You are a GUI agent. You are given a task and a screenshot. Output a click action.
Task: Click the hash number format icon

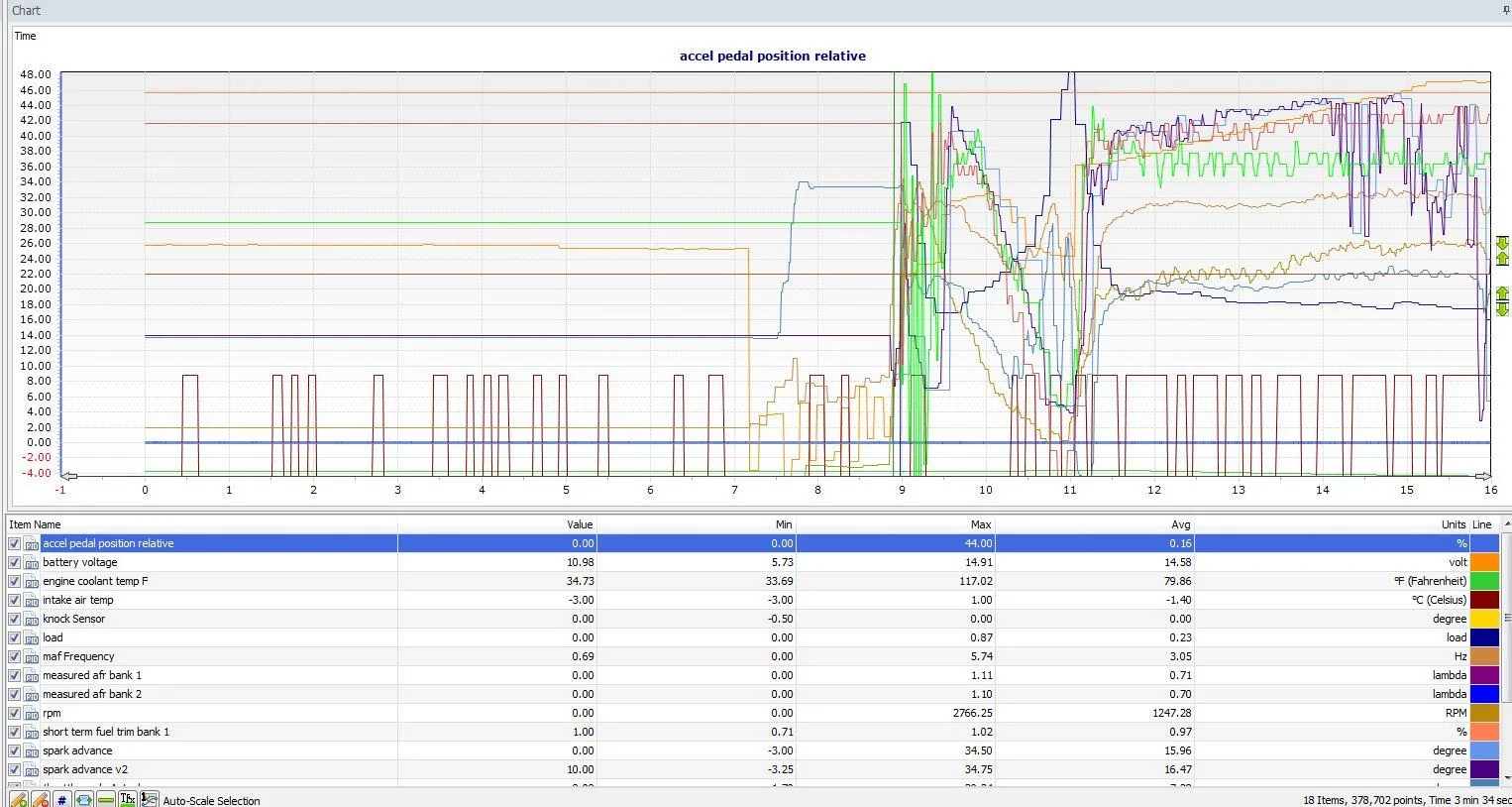click(62, 799)
